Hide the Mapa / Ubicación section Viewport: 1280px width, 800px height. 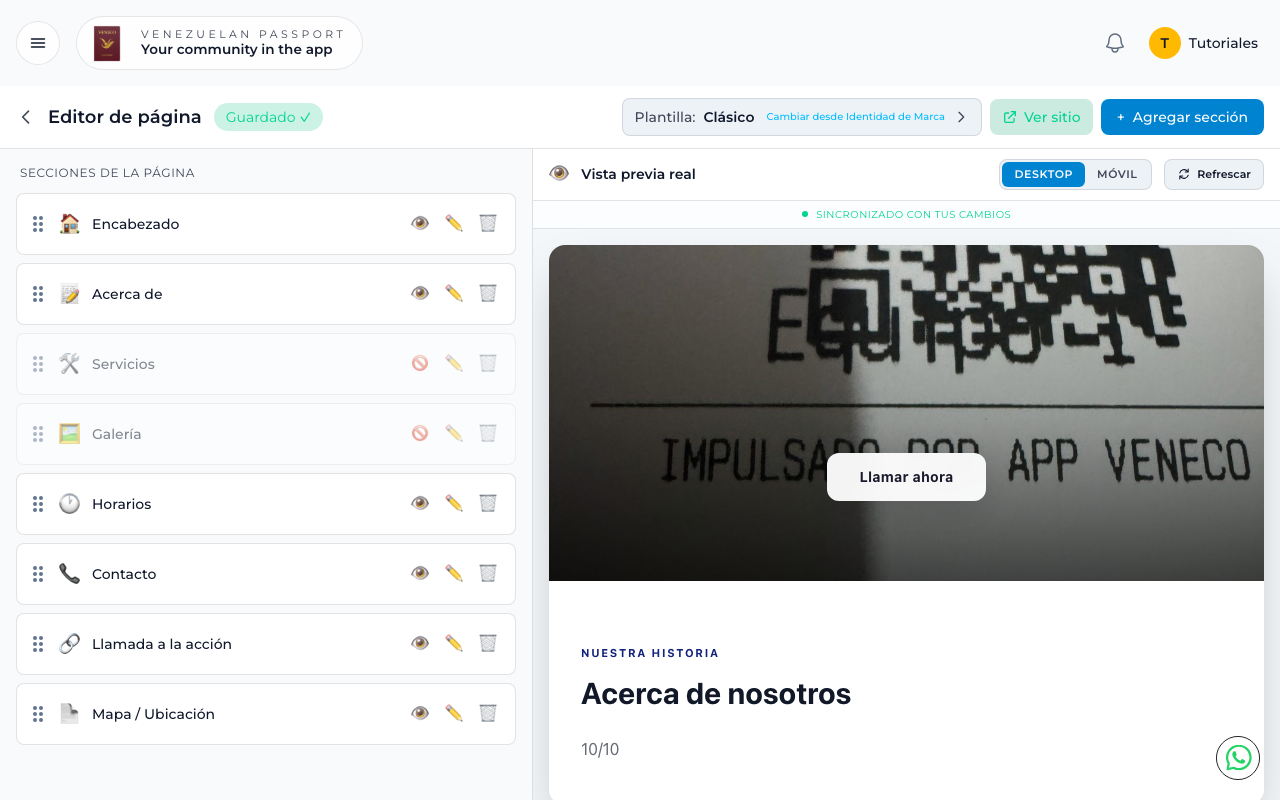point(420,713)
